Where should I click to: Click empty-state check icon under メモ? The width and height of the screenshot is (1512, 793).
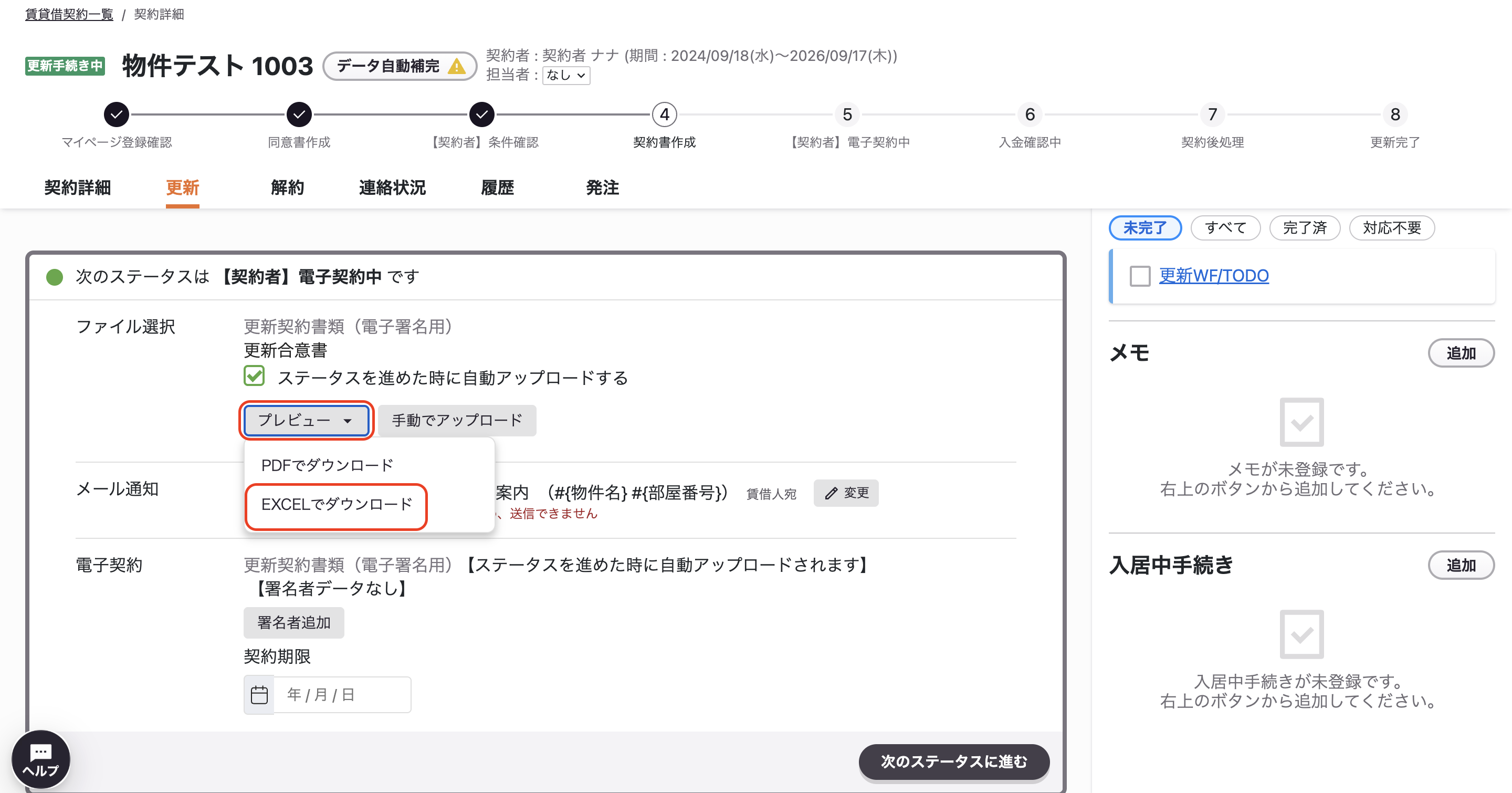1301,422
